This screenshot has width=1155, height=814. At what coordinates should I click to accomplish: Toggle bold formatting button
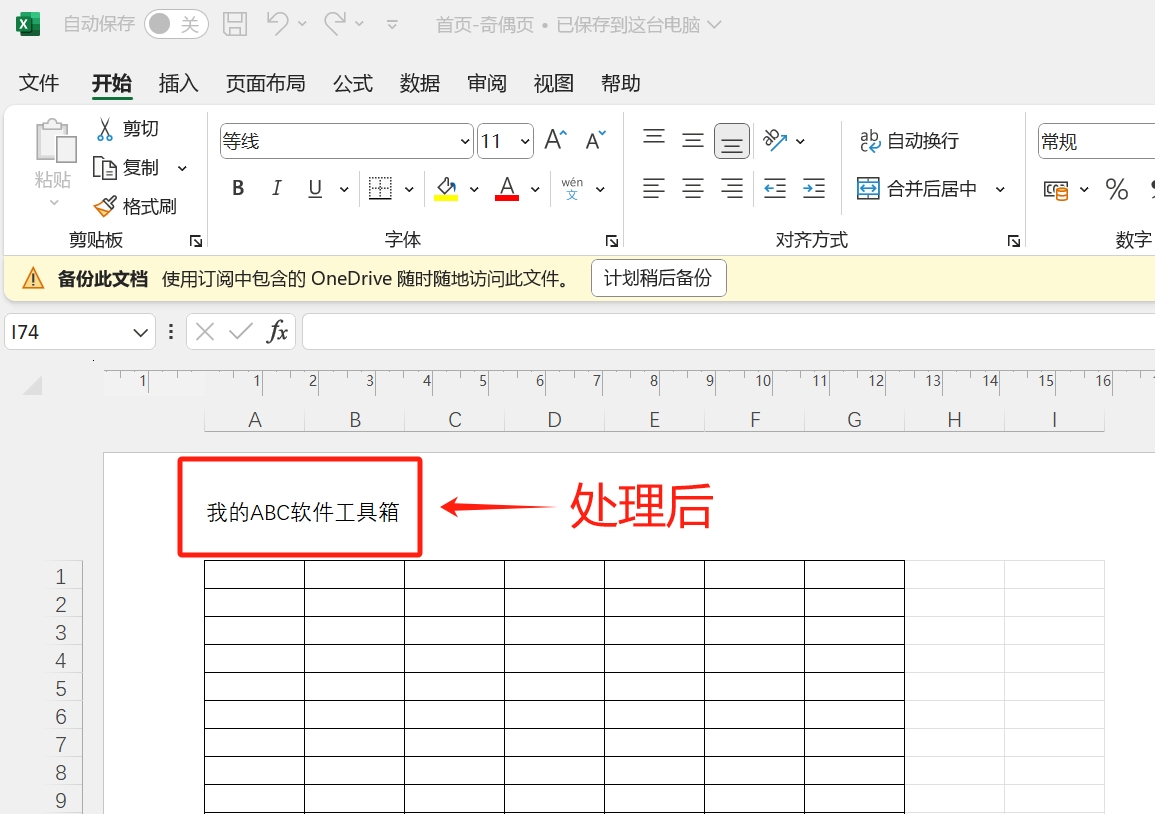[238, 188]
